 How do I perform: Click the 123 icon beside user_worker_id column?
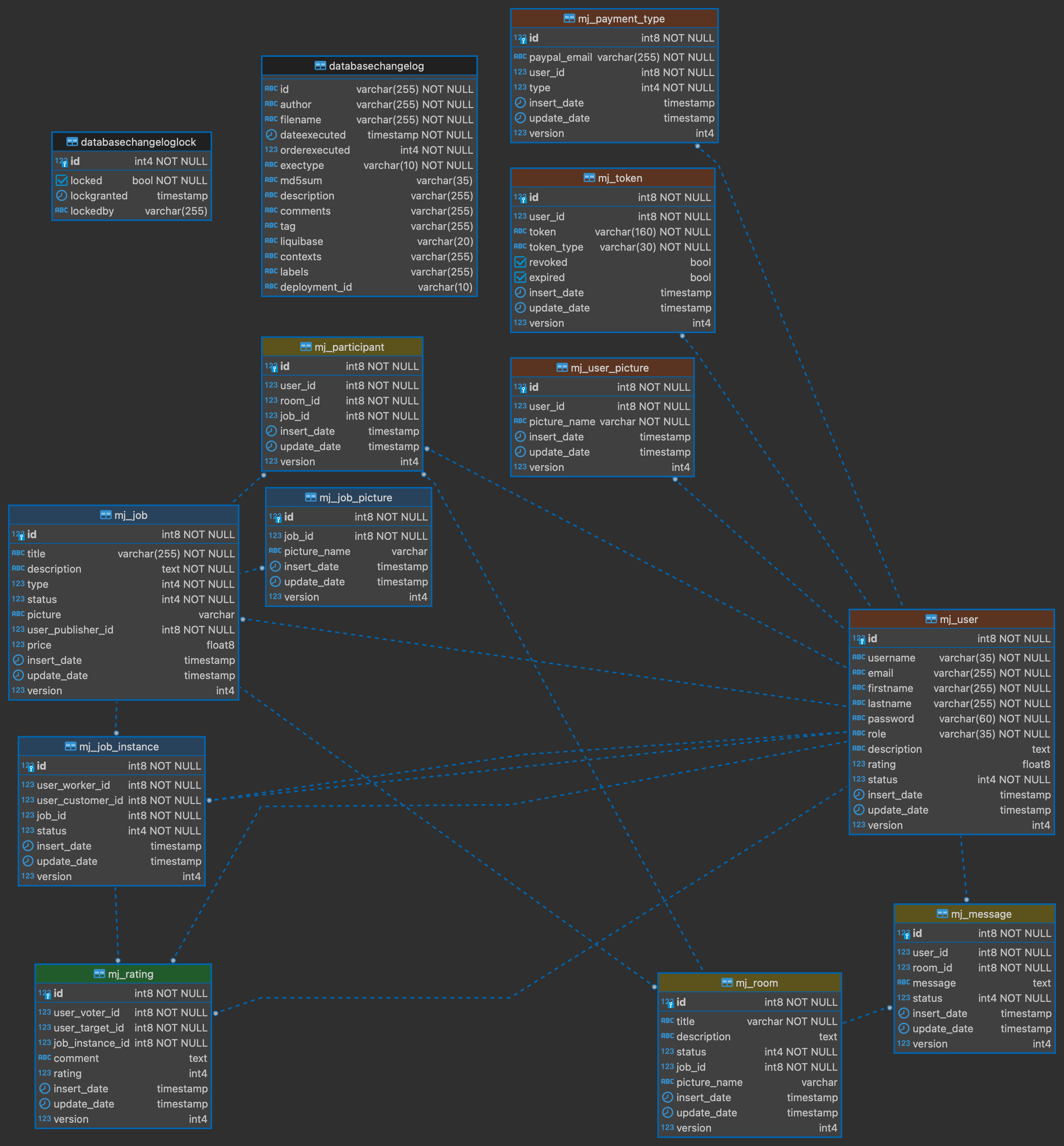[x=28, y=784]
